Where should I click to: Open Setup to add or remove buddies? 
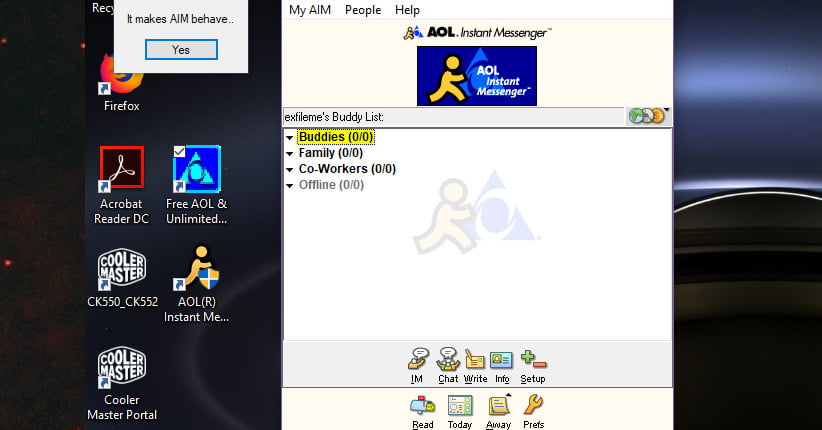click(x=533, y=365)
